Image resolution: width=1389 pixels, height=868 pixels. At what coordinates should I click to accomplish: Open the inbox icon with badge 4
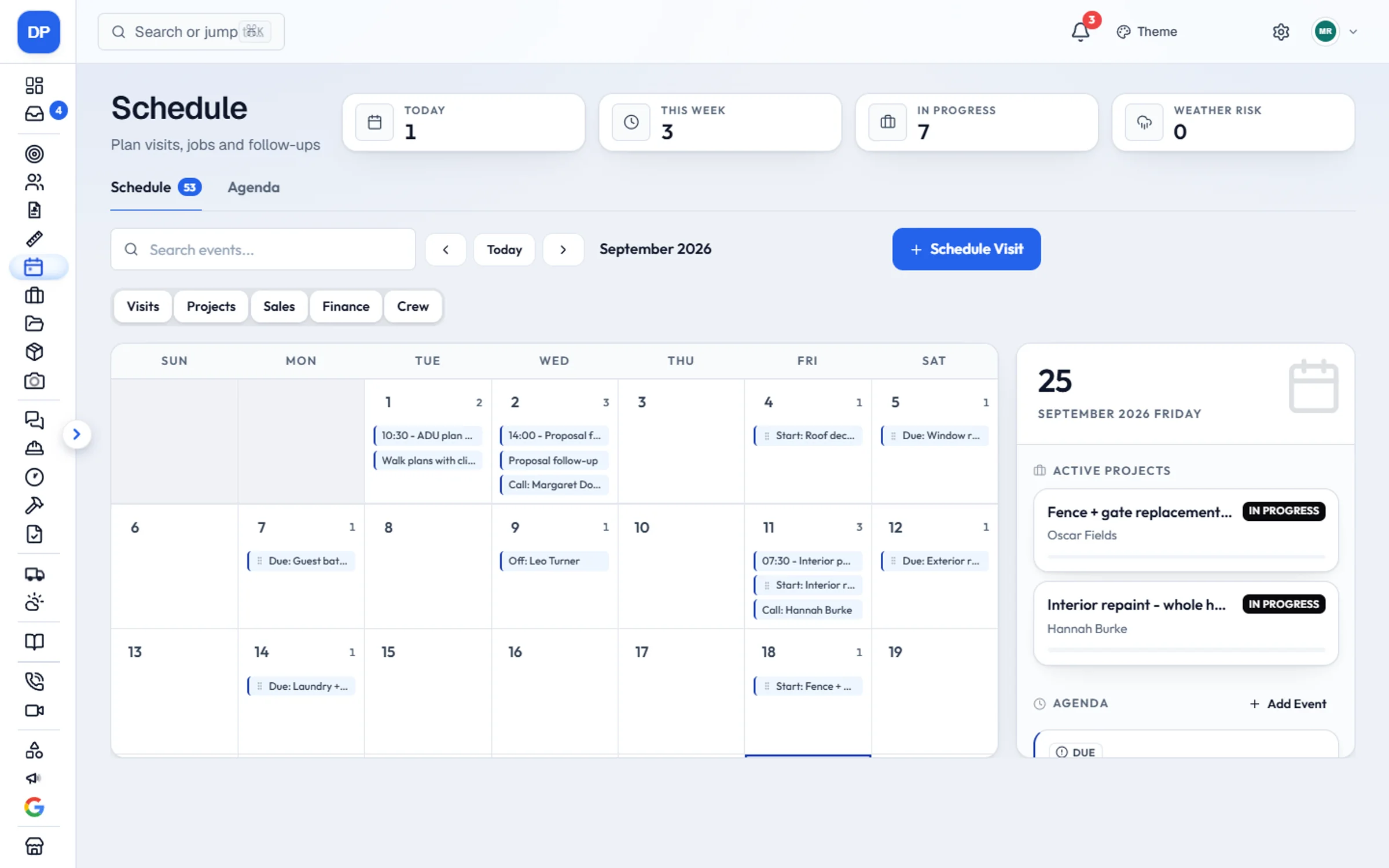pyautogui.click(x=35, y=113)
